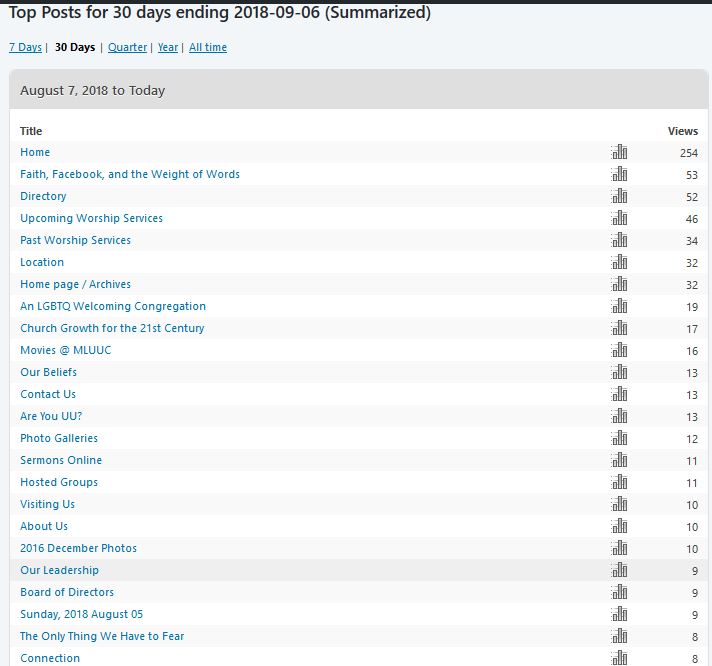Open The Only Thing We Have to Fear
This screenshot has width=712, height=666.
click(102, 636)
